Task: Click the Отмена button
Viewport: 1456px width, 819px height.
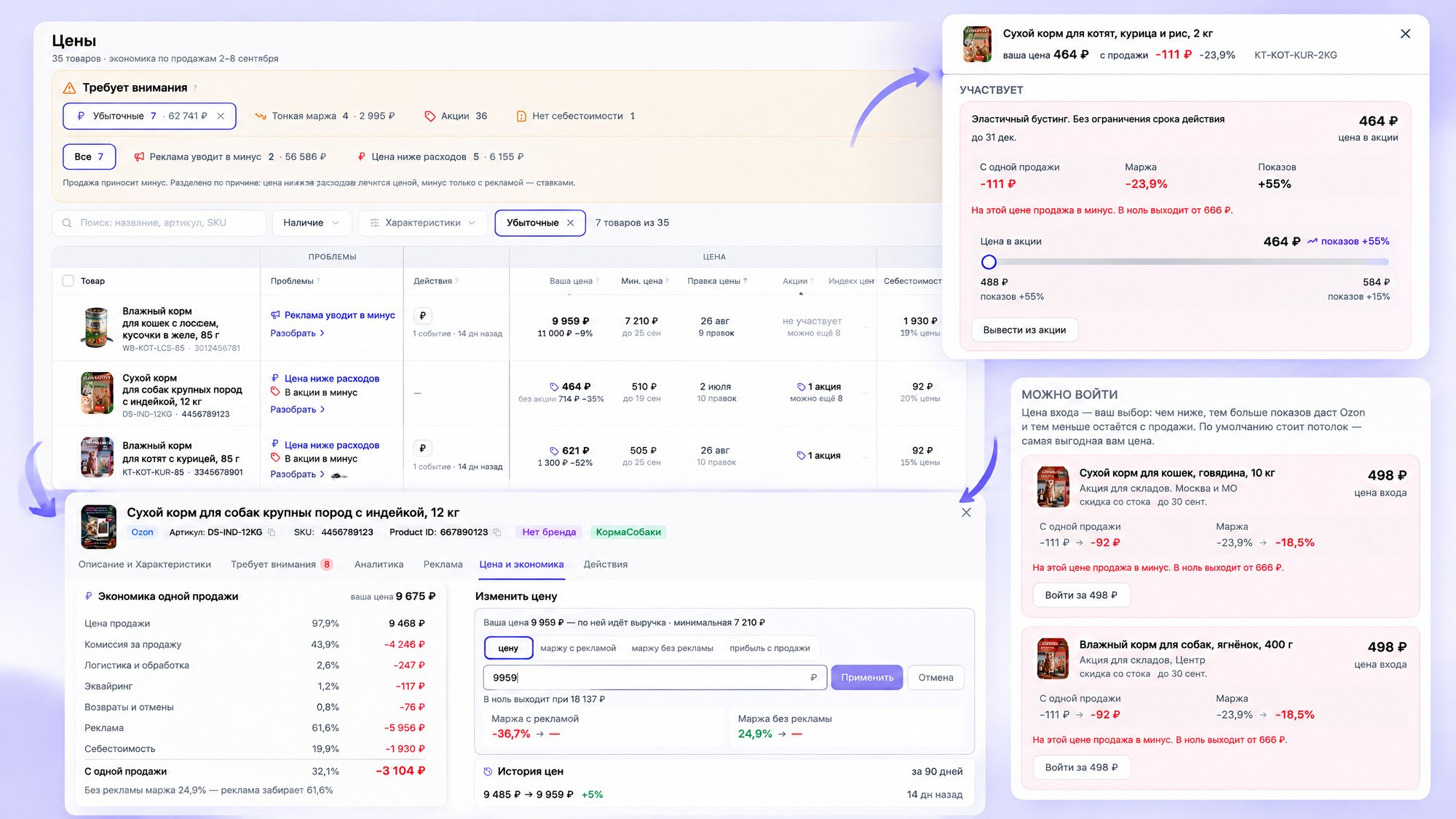Action: tap(935, 677)
